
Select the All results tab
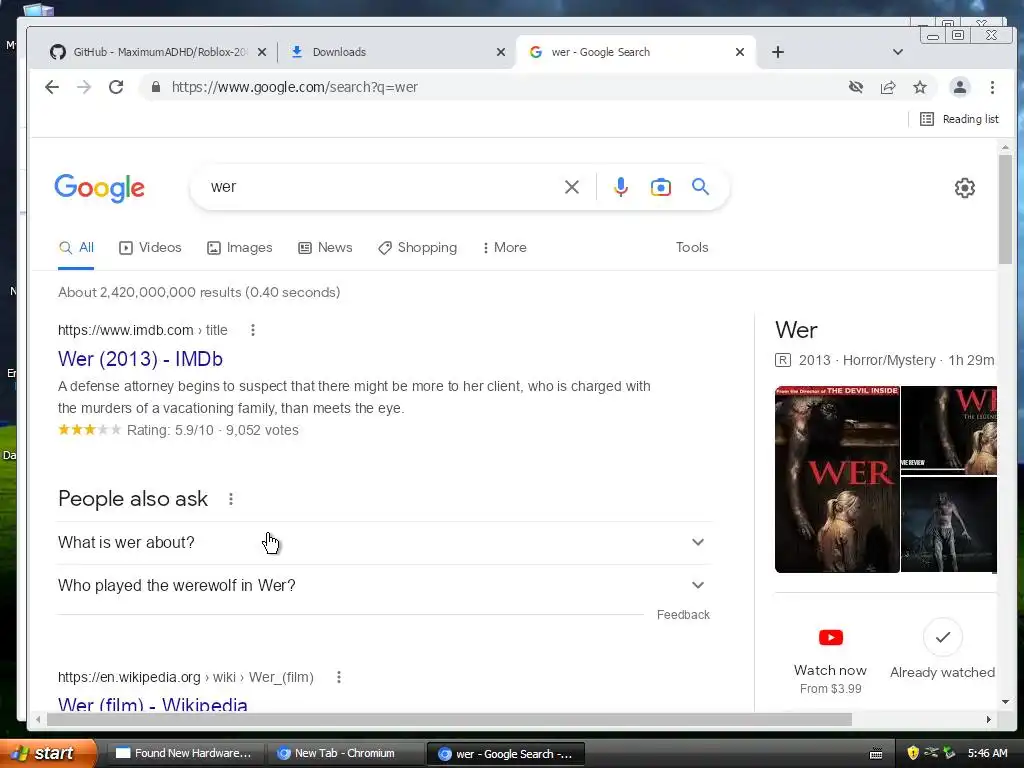(76, 248)
